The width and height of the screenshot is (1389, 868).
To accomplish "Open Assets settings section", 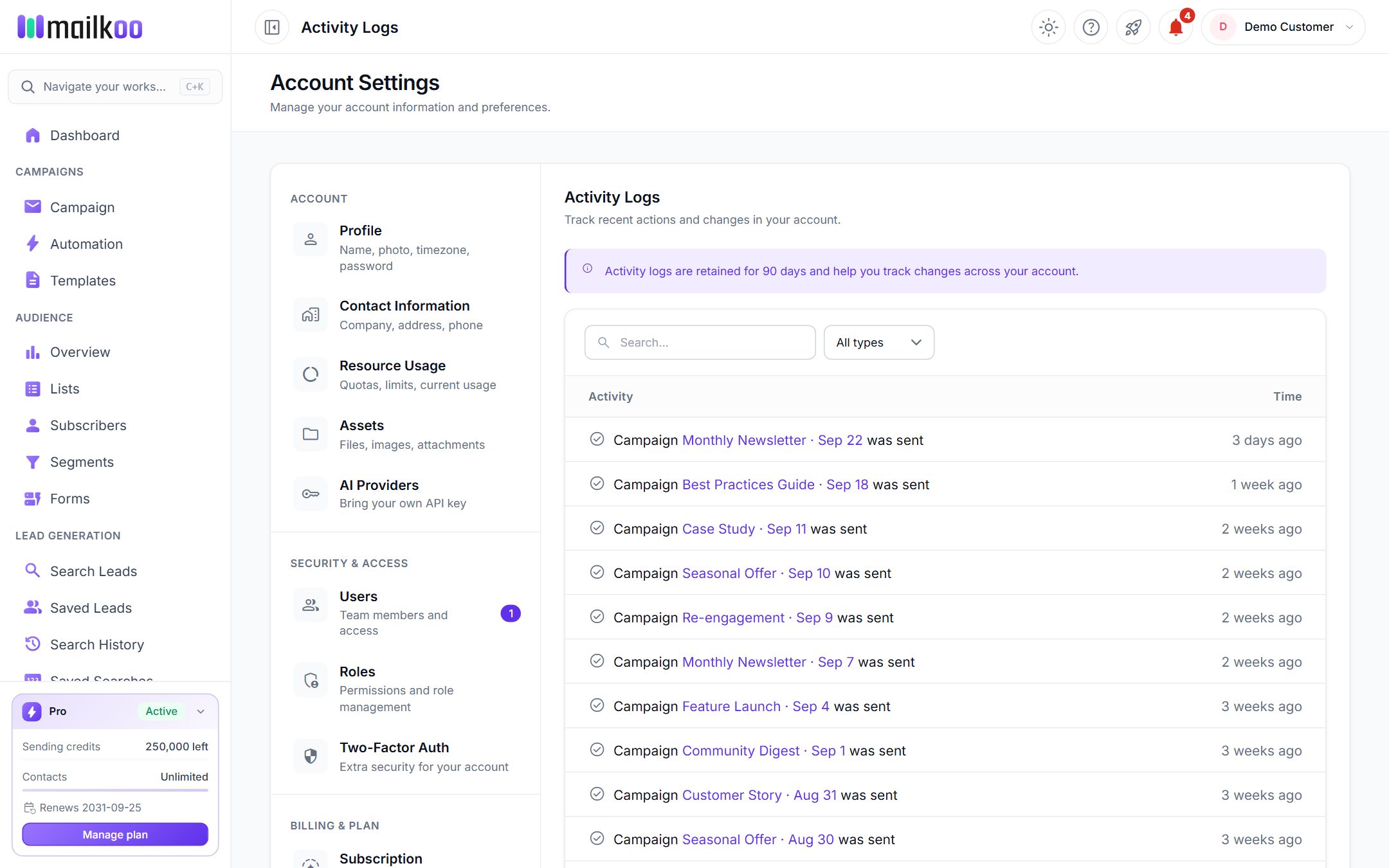I will (405, 435).
